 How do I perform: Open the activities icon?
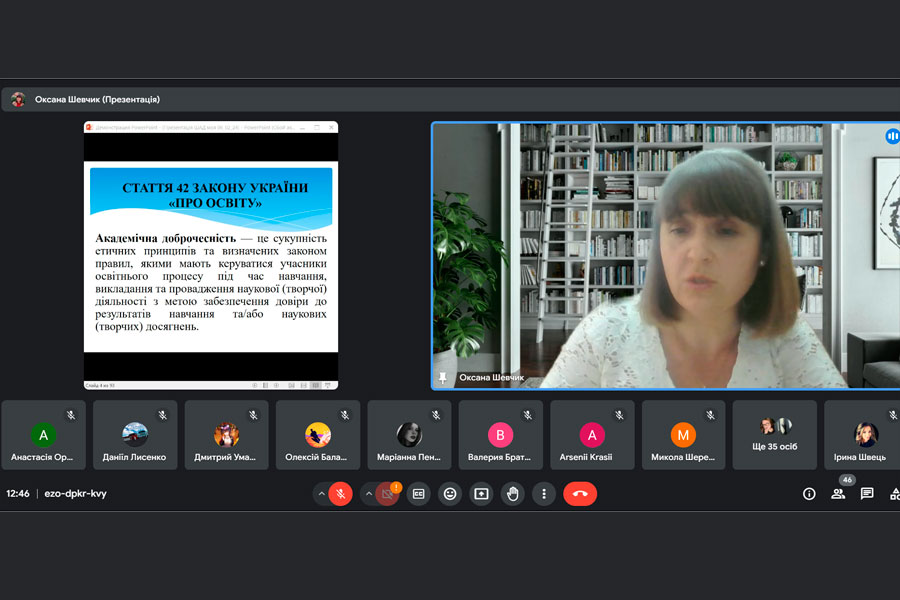point(894,493)
